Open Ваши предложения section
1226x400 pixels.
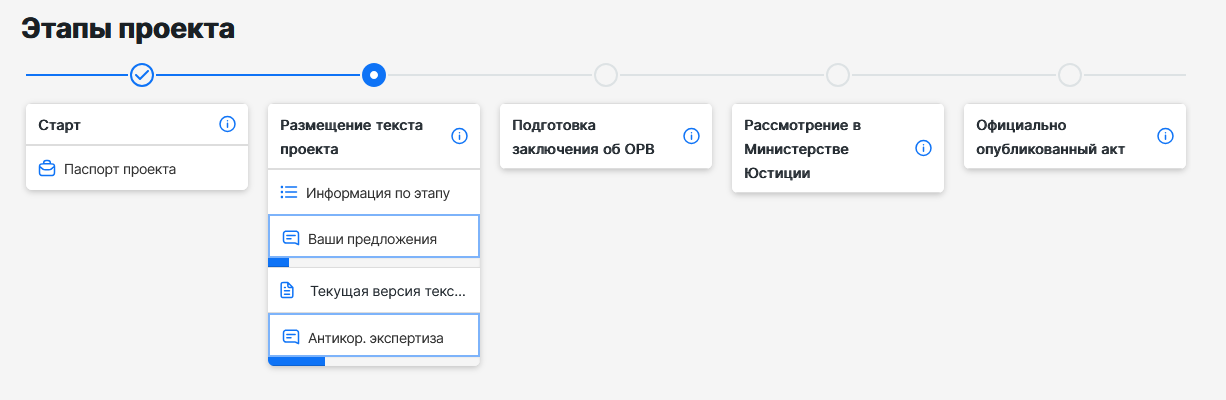(x=374, y=238)
